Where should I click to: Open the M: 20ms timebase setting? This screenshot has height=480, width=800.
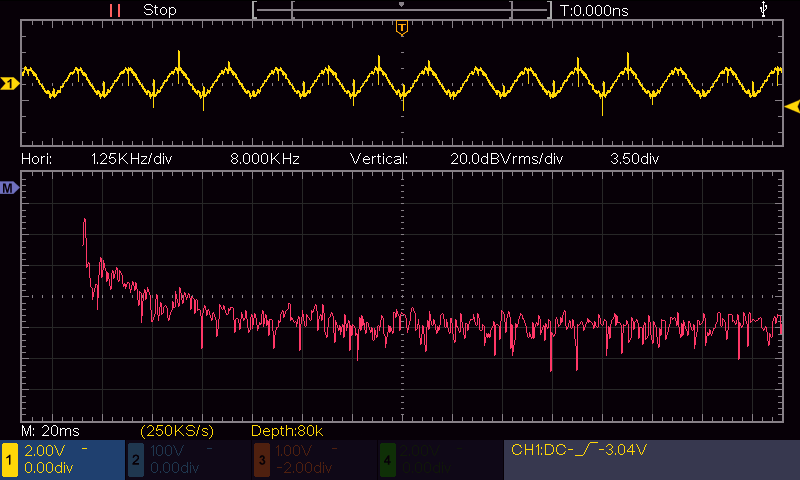coord(48,430)
